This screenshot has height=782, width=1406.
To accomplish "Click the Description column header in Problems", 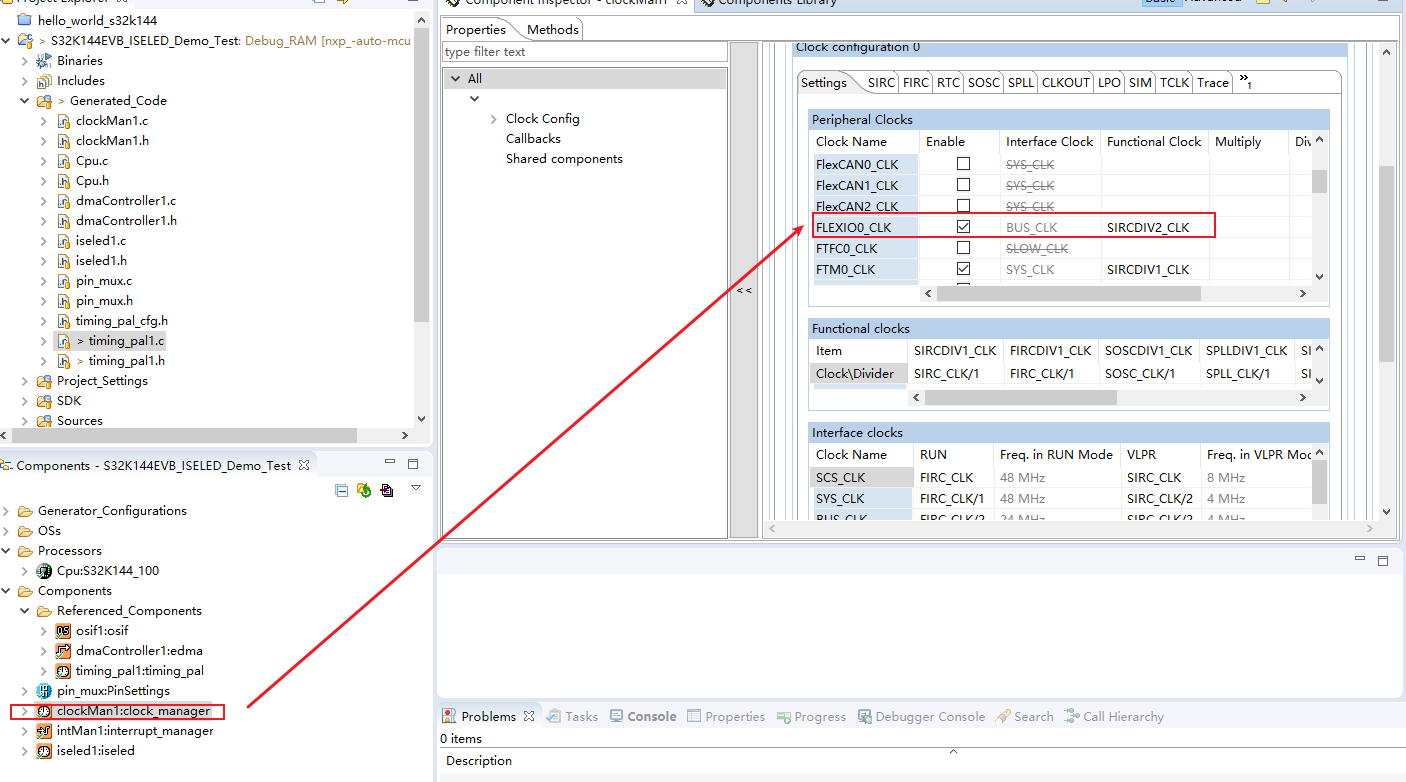I will tap(479, 761).
